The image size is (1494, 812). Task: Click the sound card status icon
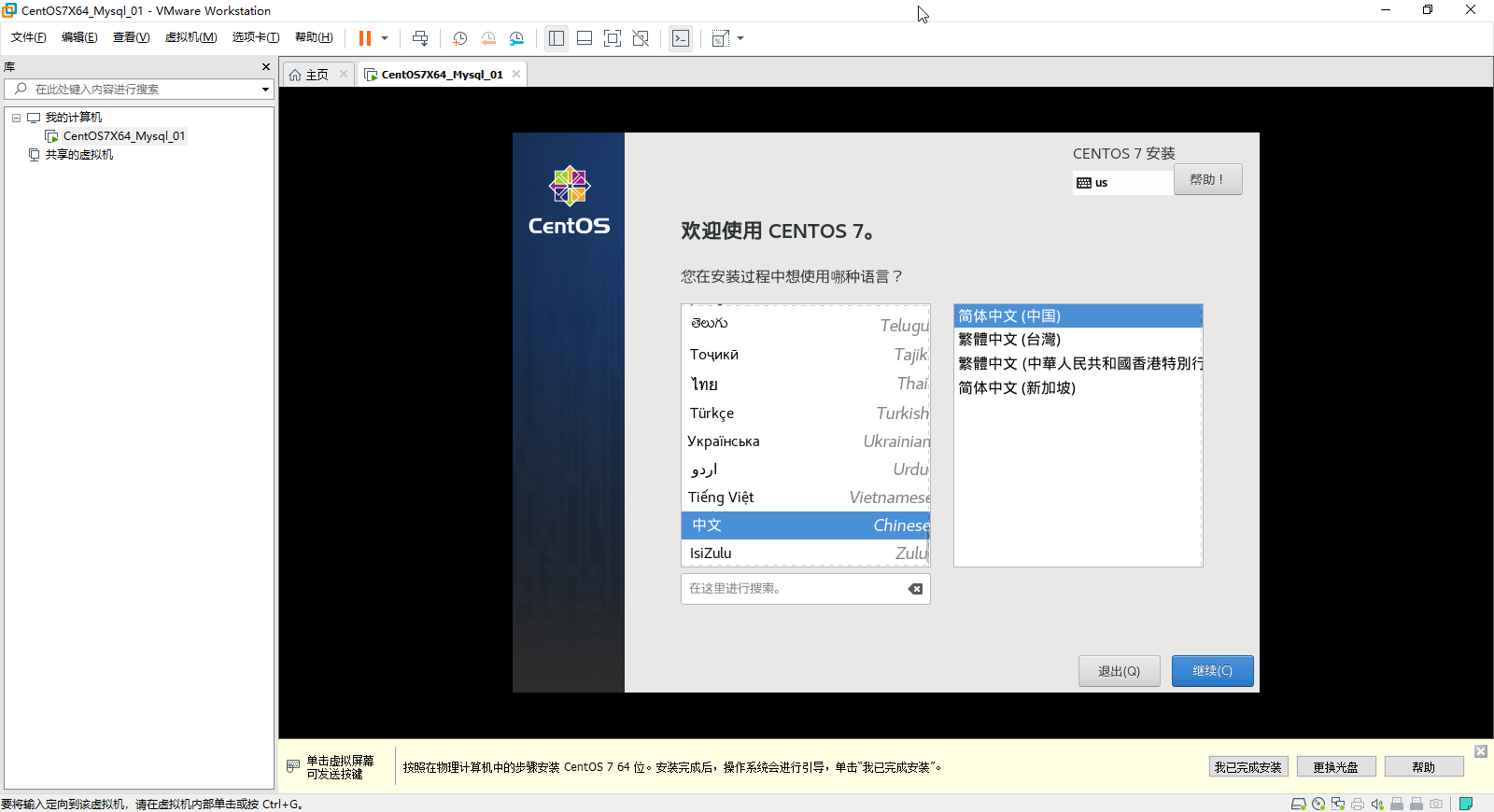[x=1377, y=804]
